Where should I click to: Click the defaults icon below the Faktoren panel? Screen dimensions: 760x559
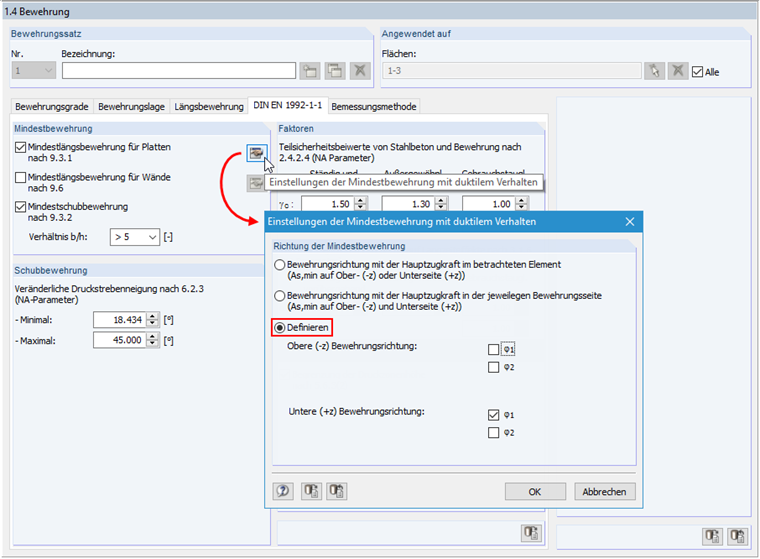pos(531,533)
